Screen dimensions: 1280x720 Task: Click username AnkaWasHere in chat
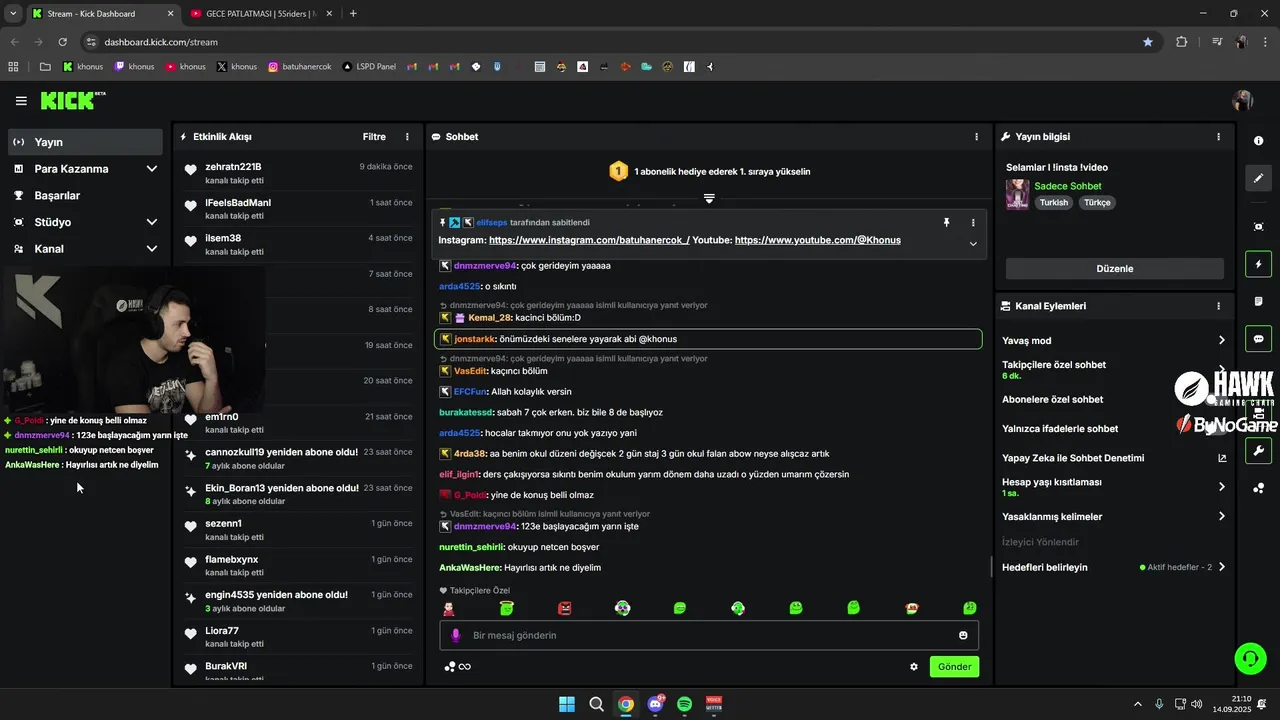(x=470, y=568)
